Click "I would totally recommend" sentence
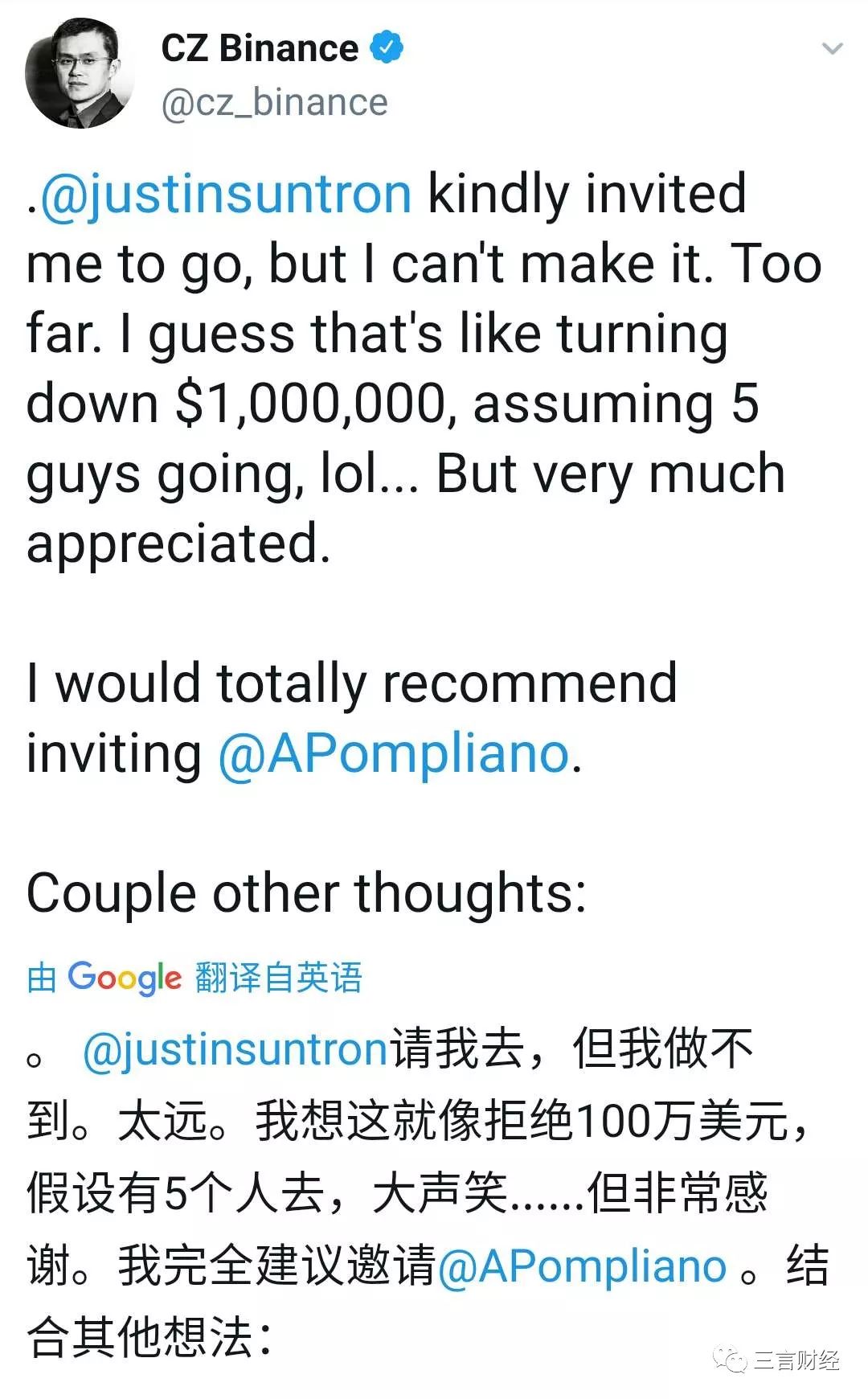 coord(351,683)
